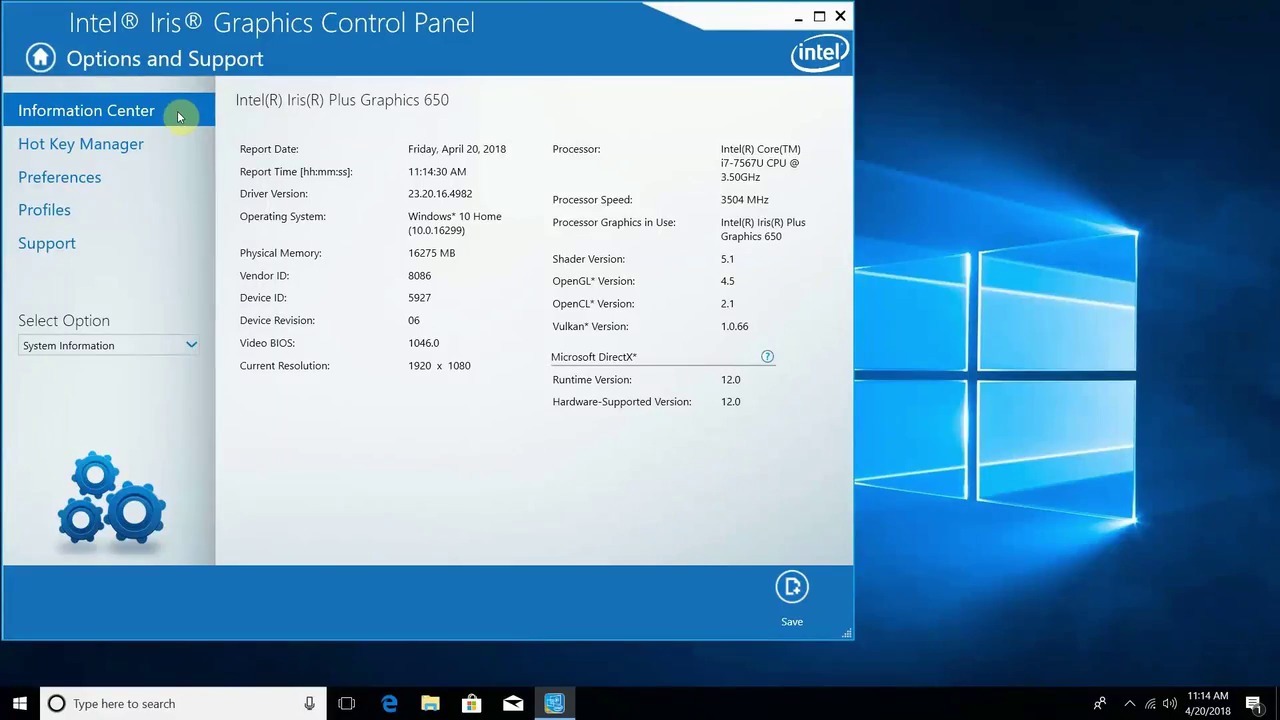Close the Intel Graphics Control Panel
1280x720 pixels.
click(x=840, y=16)
